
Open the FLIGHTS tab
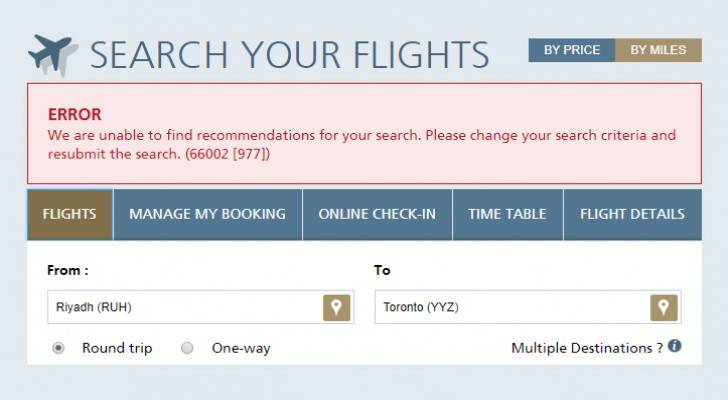pyautogui.click(x=70, y=214)
